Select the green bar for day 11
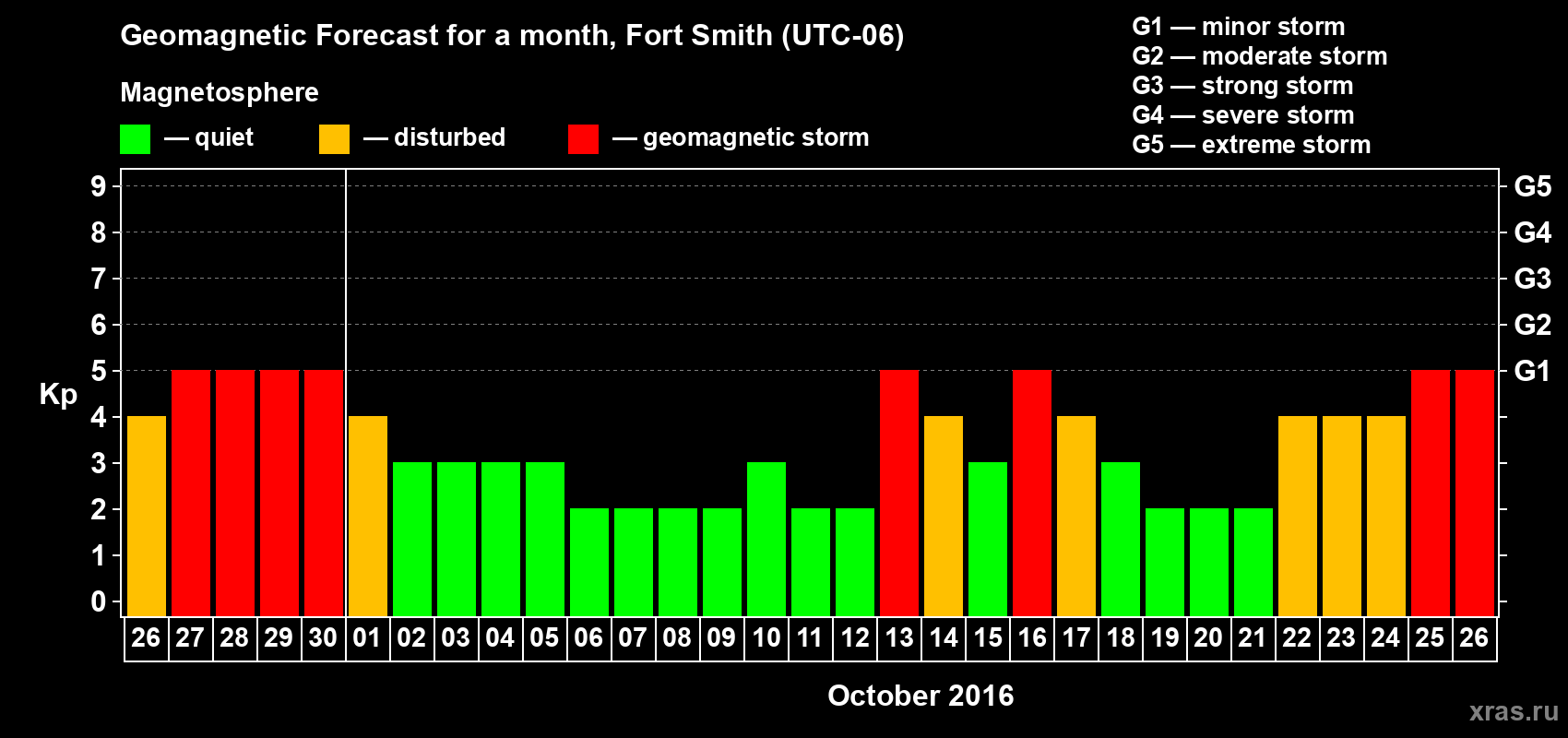This screenshot has width=1568, height=738. click(811, 562)
